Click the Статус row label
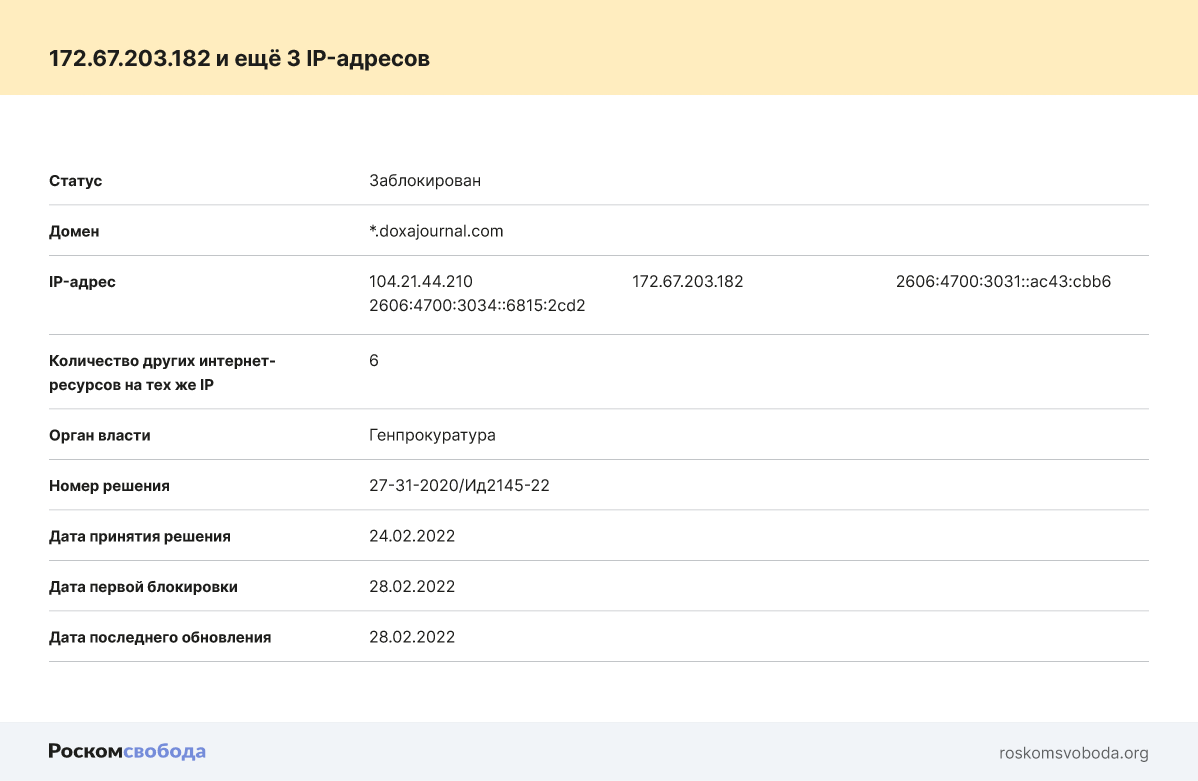1198x781 pixels. [76, 181]
